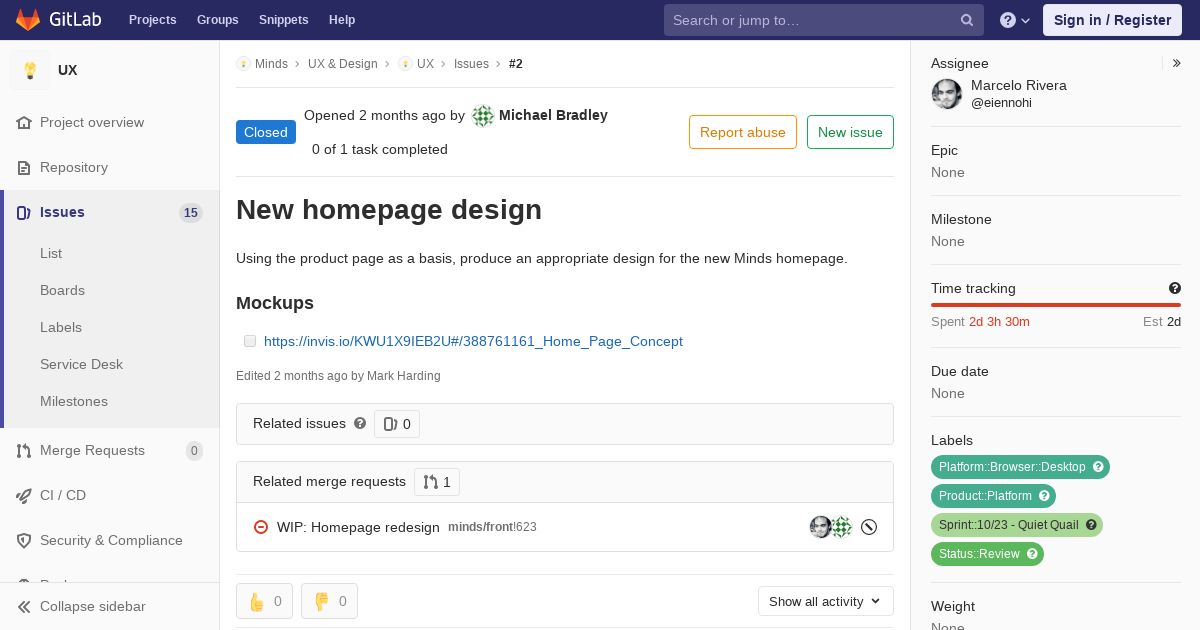Open the invis.io Home_Page_Concept link
1200x630 pixels.
pyautogui.click(x=473, y=341)
